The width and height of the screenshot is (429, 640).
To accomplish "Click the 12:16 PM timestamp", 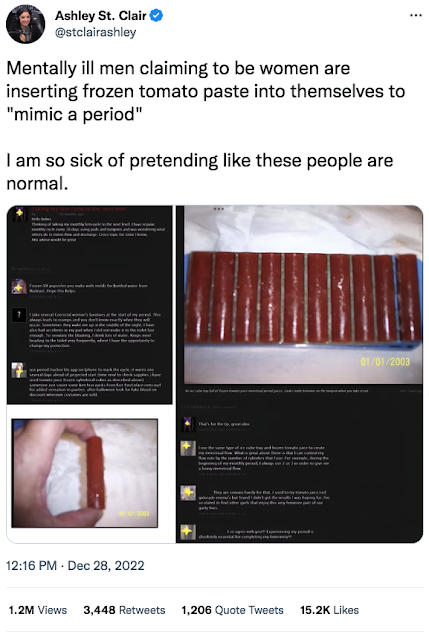I will pos(31,566).
